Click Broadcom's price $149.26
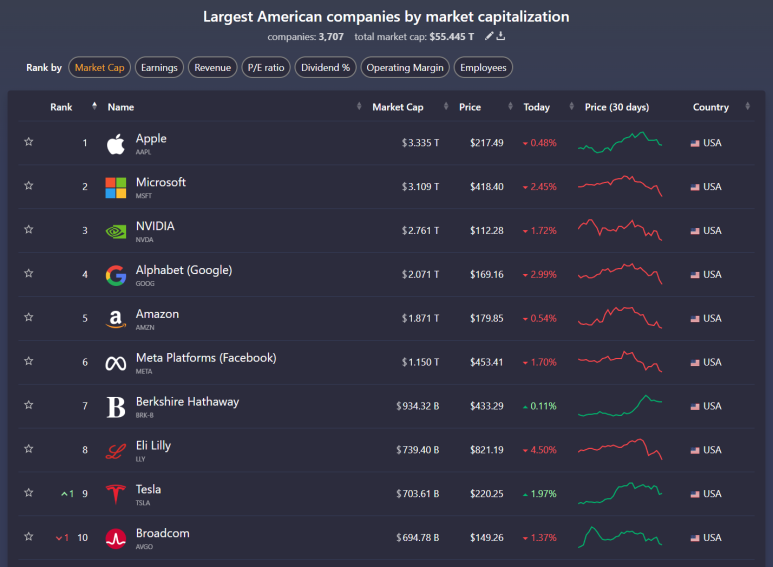Image resolution: width=773 pixels, height=567 pixels. [487, 538]
